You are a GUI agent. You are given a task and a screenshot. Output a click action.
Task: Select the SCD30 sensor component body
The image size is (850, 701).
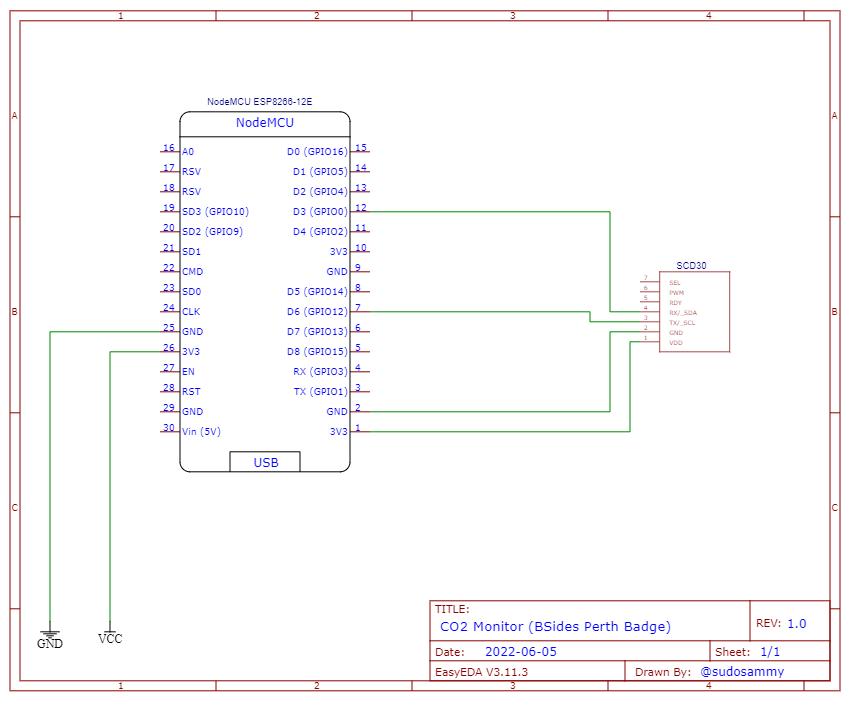tap(694, 312)
